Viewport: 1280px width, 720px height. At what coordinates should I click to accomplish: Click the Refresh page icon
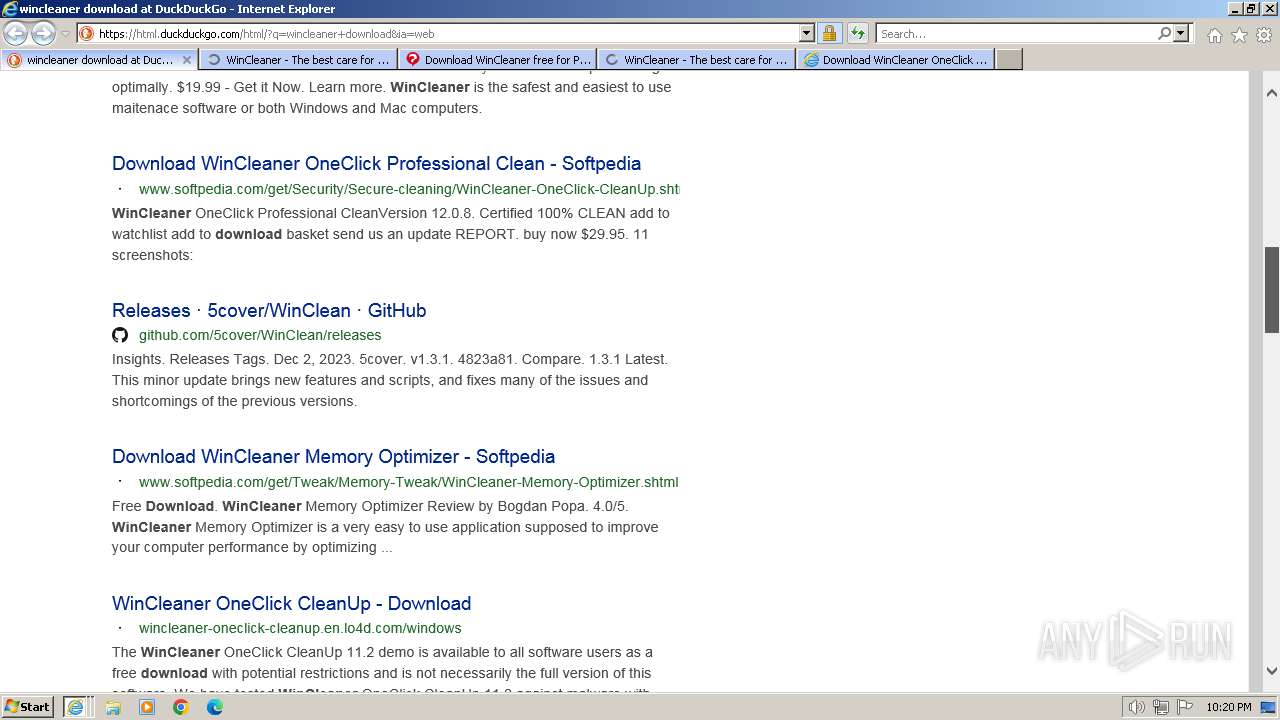tap(858, 33)
